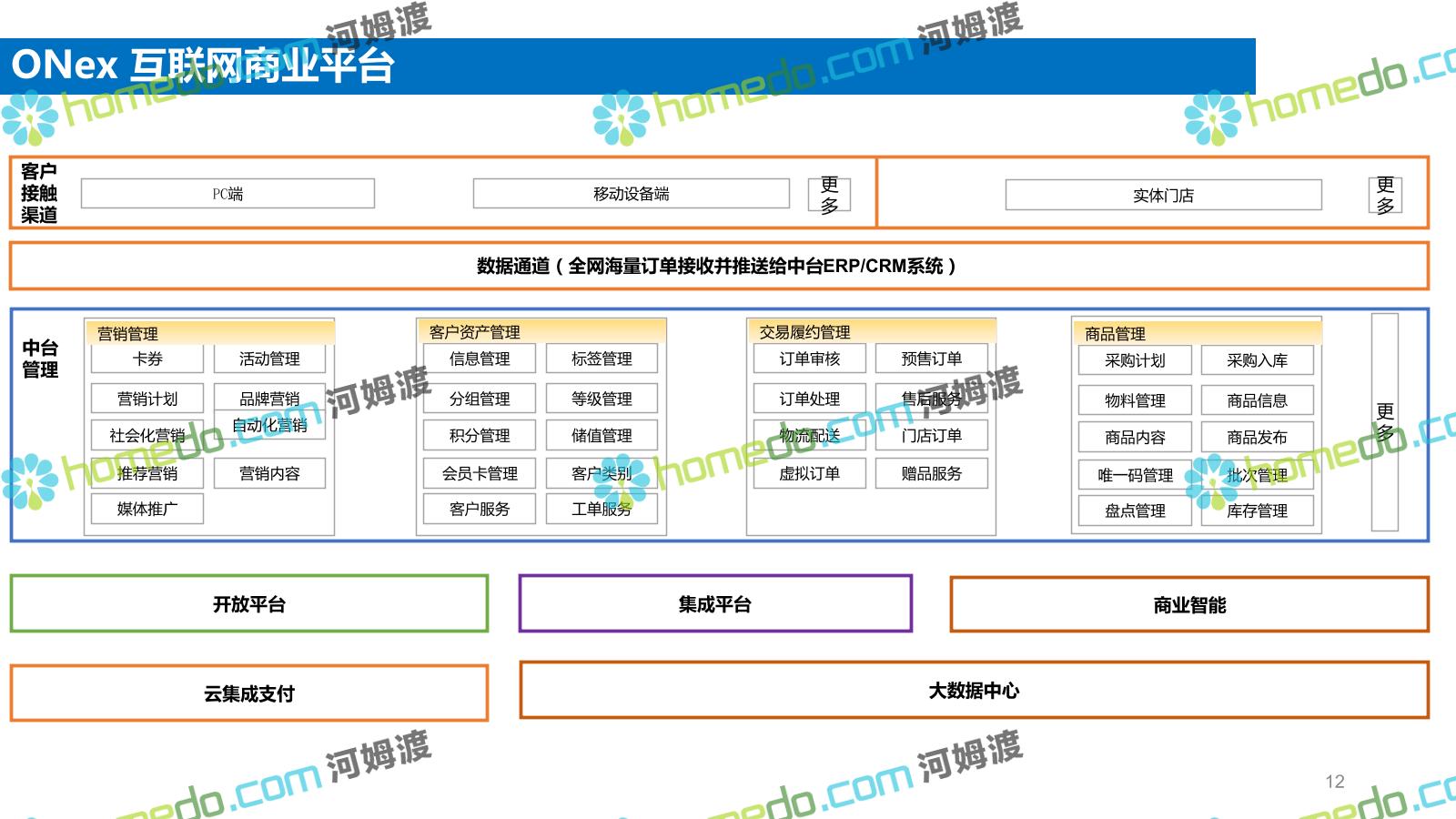1456x819 pixels.
Task: Click the 商品发布 box
Action: [x=1258, y=437]
